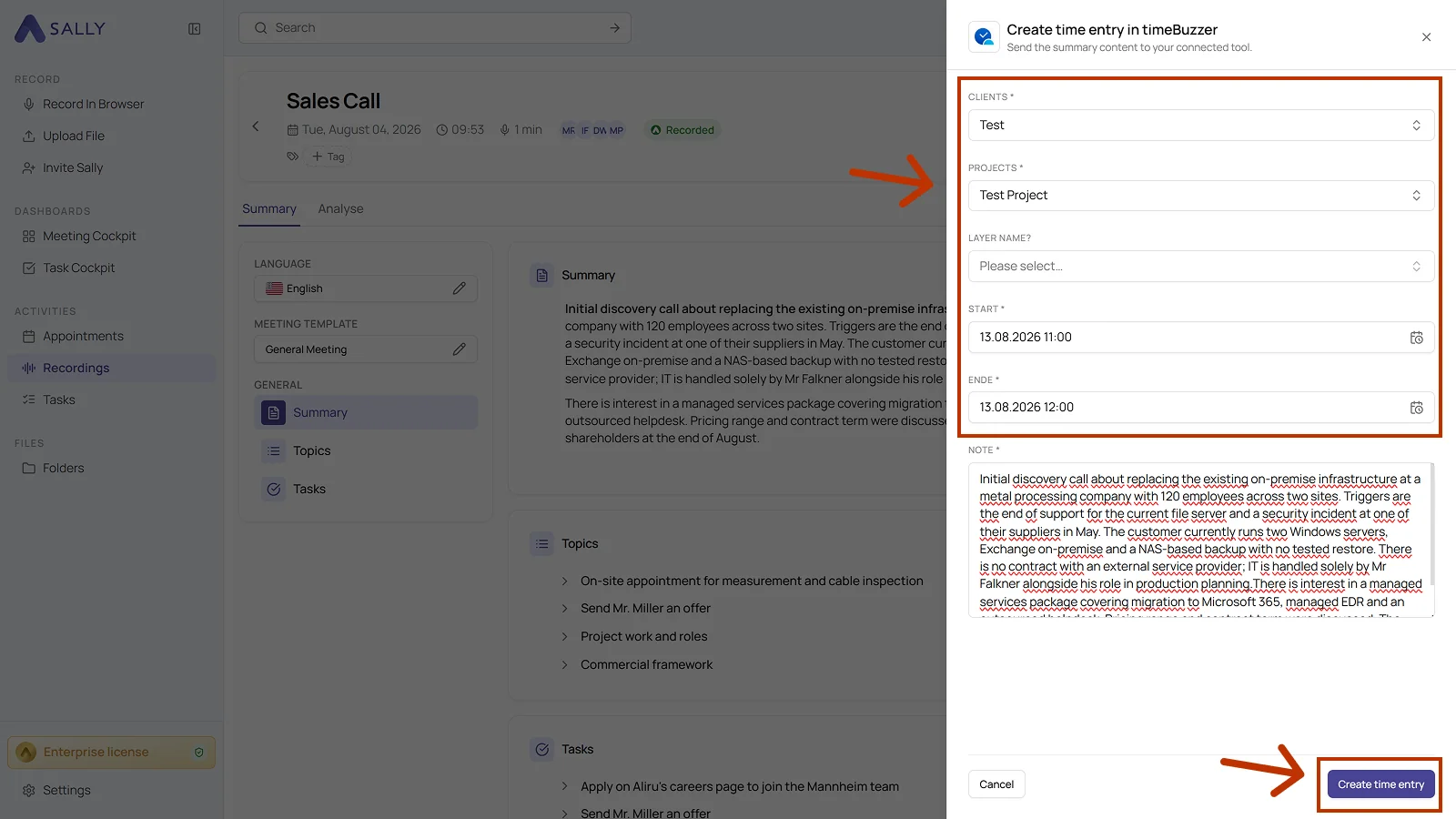Open the Layer Name dropdown
This screenshot has height=819, width=1456.
click(1201, 266)
